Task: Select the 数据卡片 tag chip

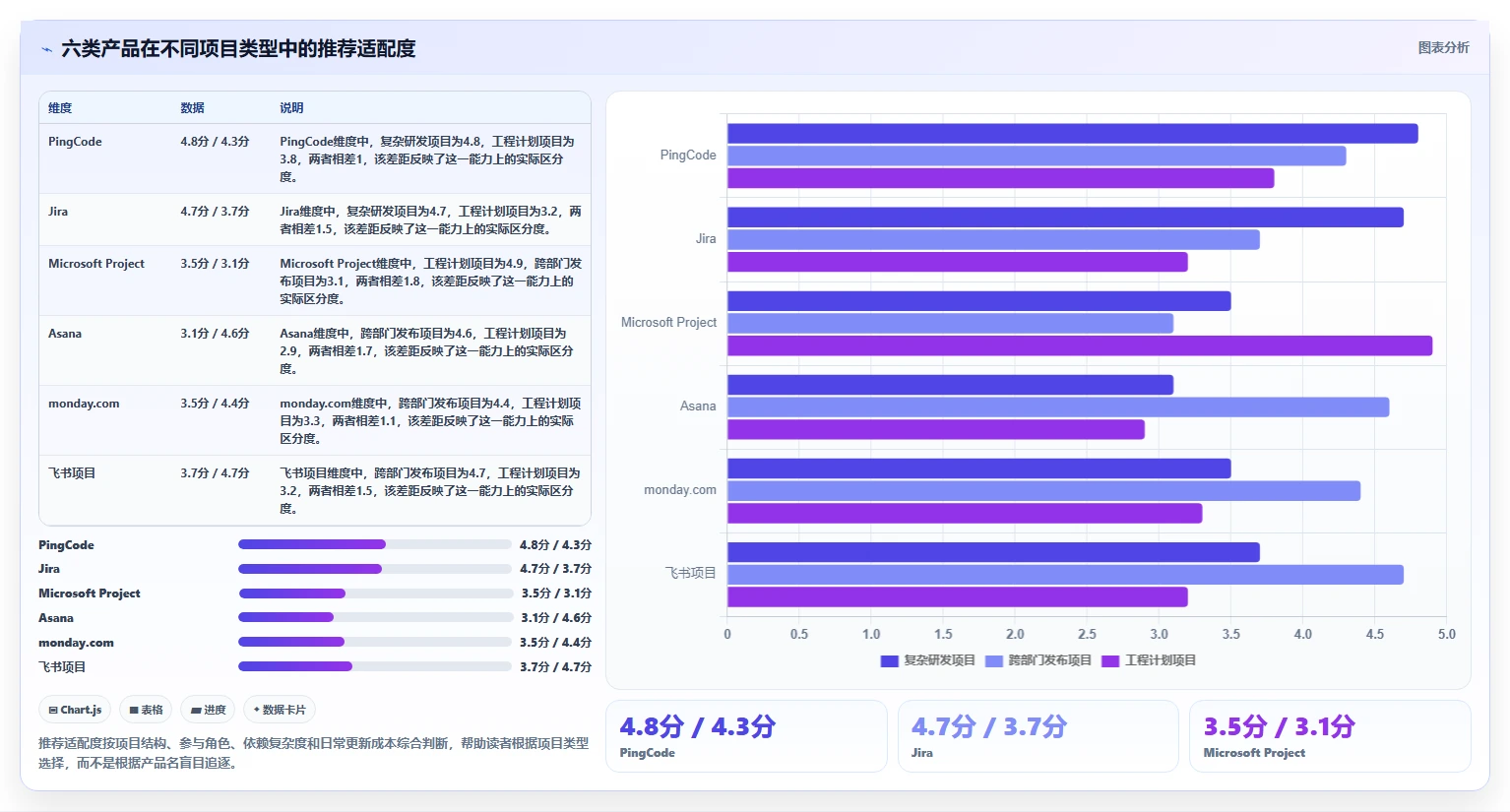Action: click(280, 710)
